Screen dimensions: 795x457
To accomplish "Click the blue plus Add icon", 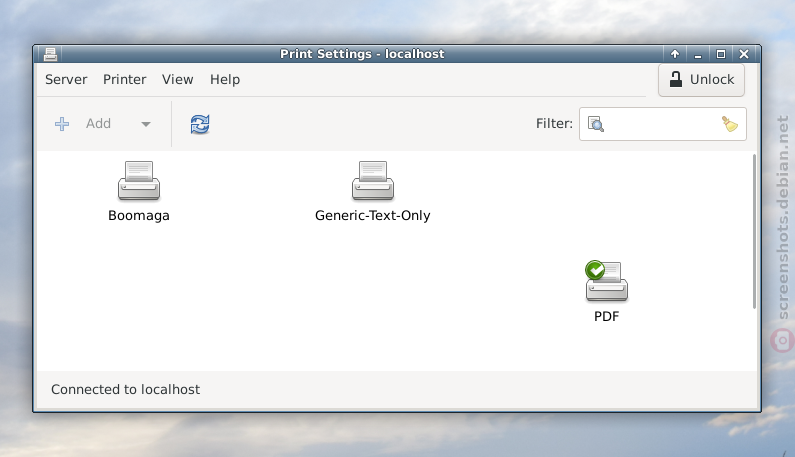I will [62, 124].
